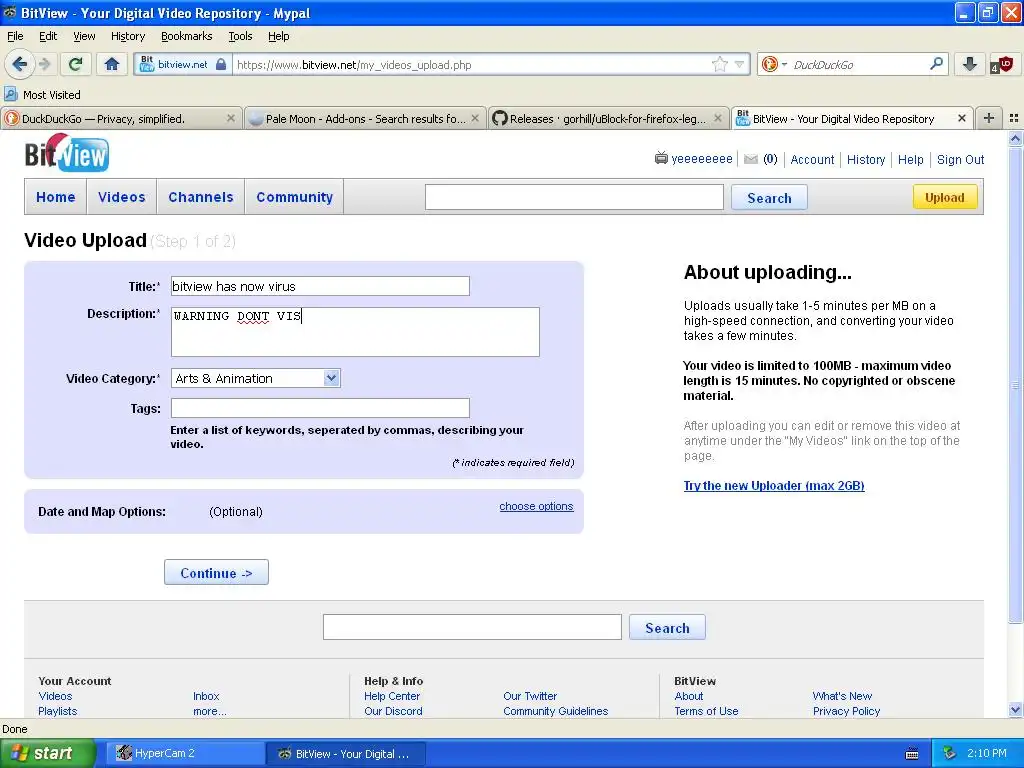
Task: Close the DuckDuckGo tab
Action: coord(231,118)
